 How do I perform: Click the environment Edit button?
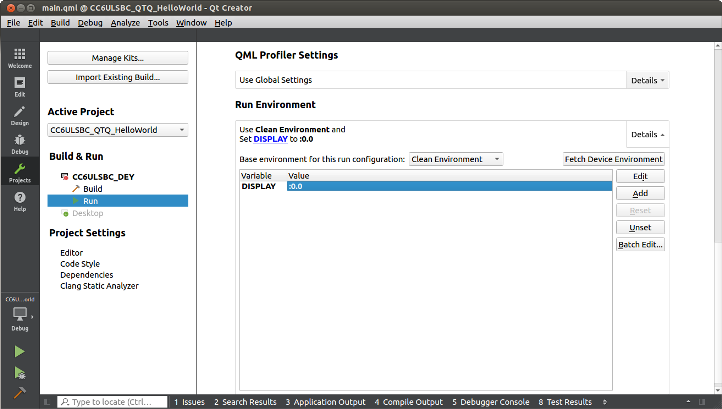pyautogui.click(x=640, y=176)
